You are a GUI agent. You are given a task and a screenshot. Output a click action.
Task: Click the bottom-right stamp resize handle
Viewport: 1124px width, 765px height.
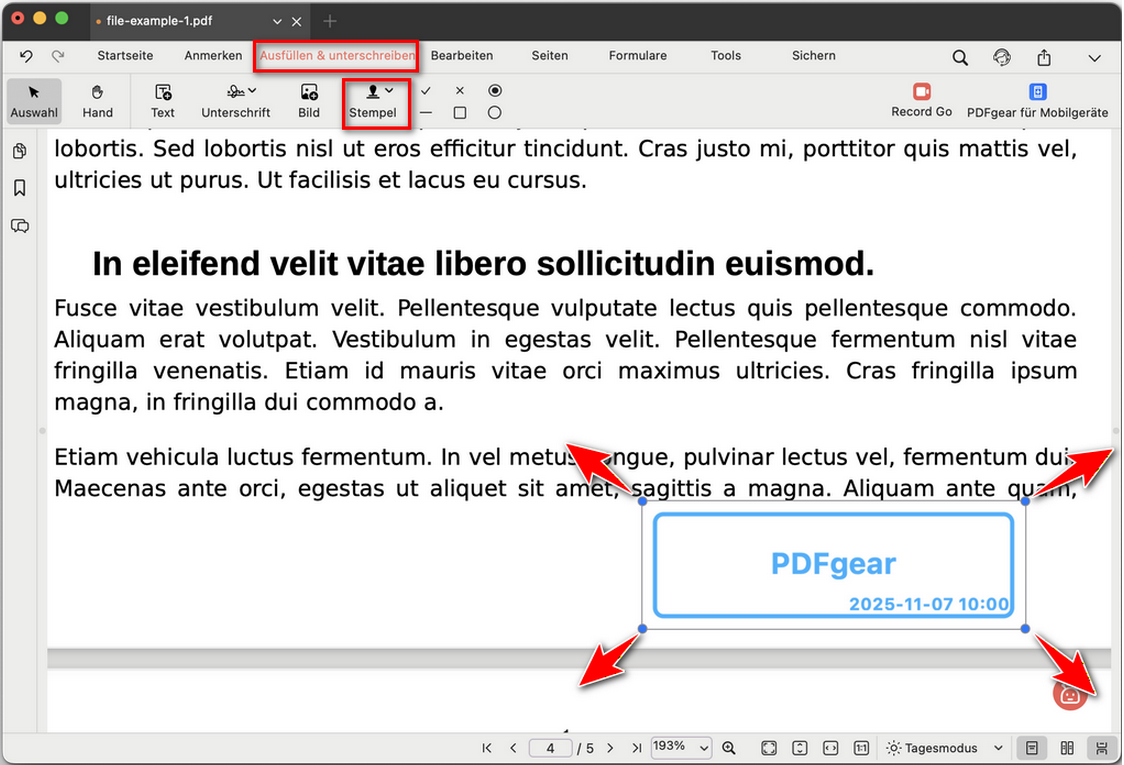pyautogui.click(x=1026, y=629)
